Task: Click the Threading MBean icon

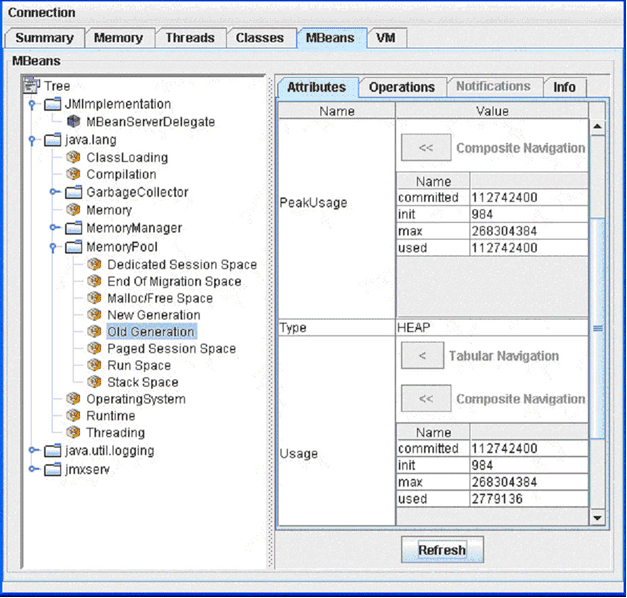Action: tap(73, 433)
